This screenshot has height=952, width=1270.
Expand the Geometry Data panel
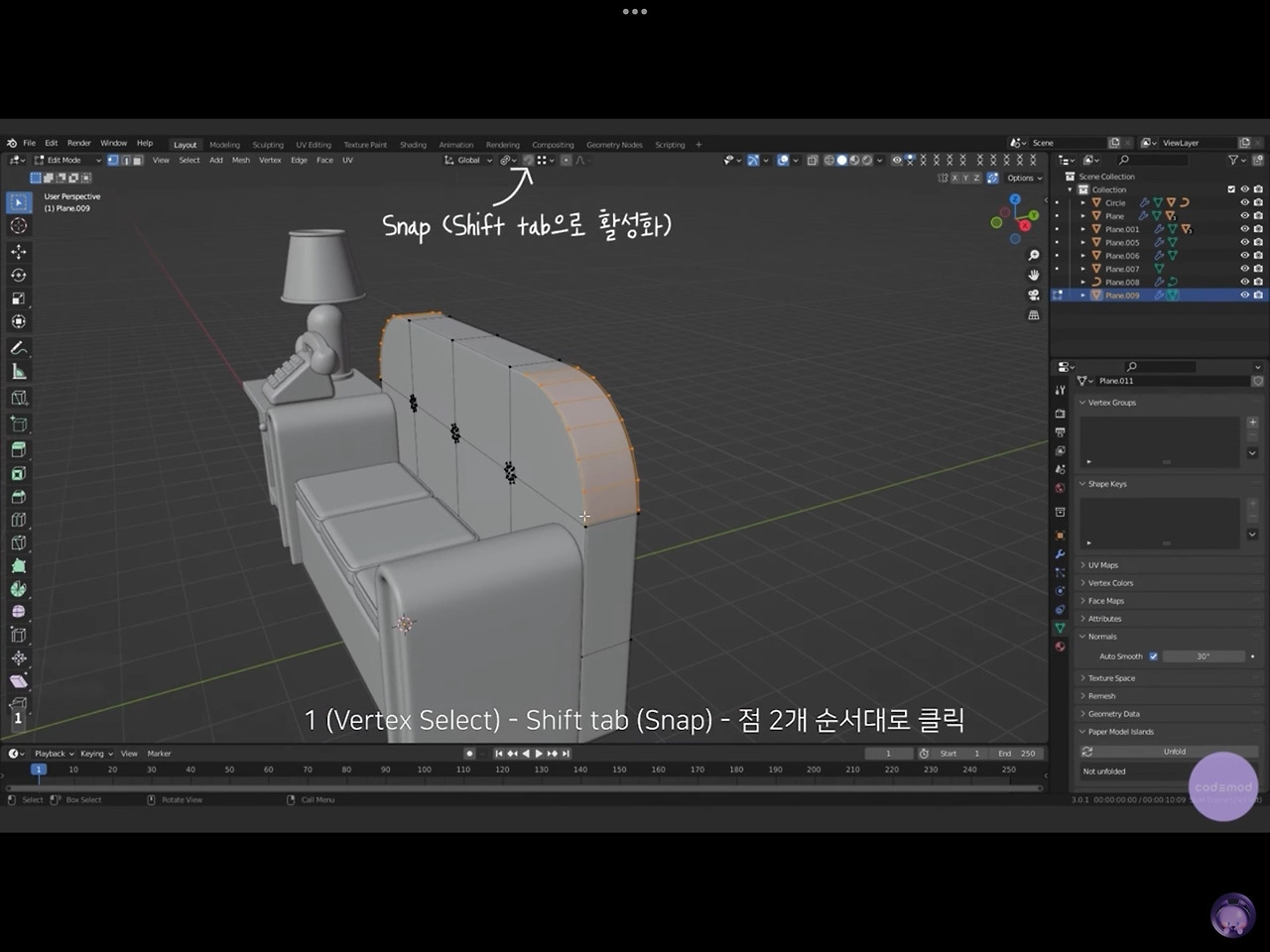pos(1113,714)
